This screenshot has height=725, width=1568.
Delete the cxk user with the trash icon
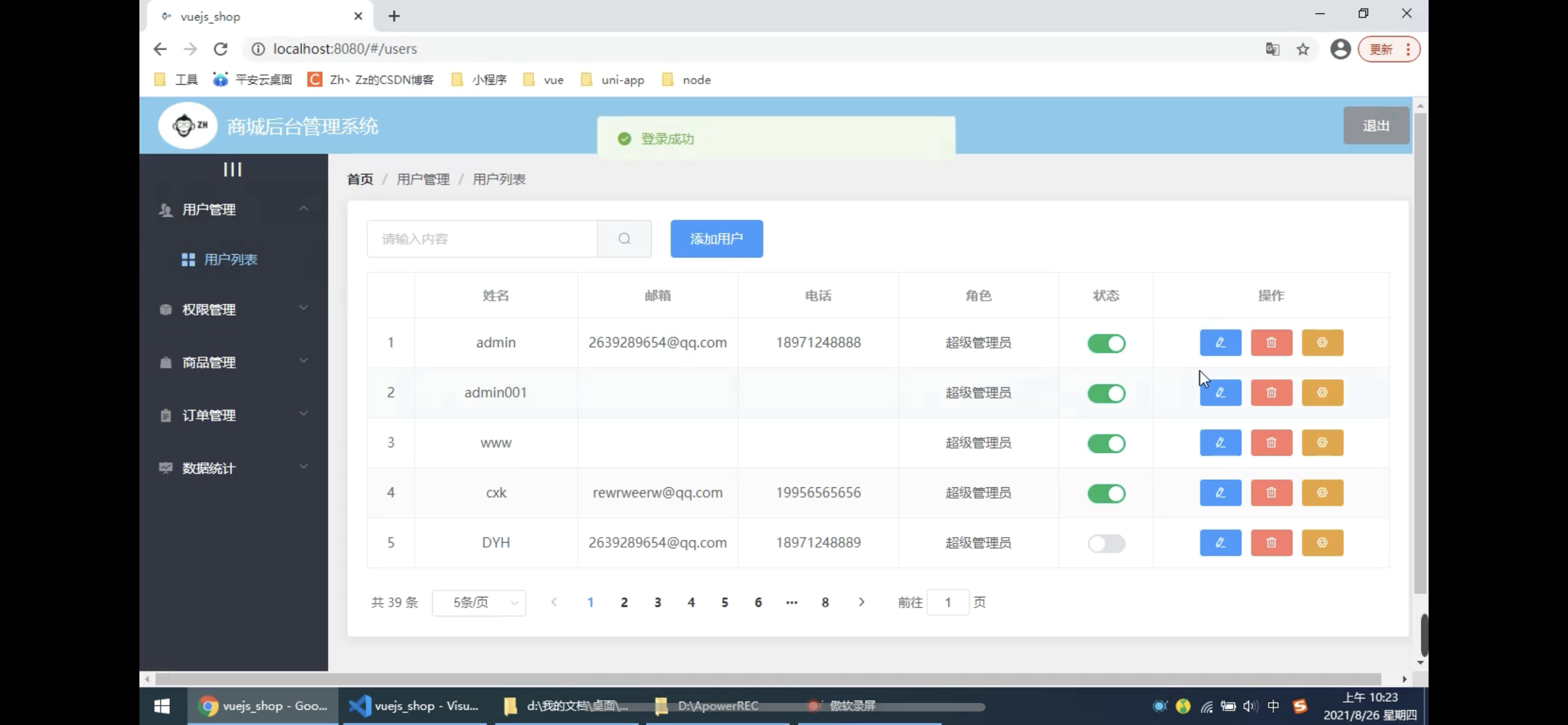1271,492
